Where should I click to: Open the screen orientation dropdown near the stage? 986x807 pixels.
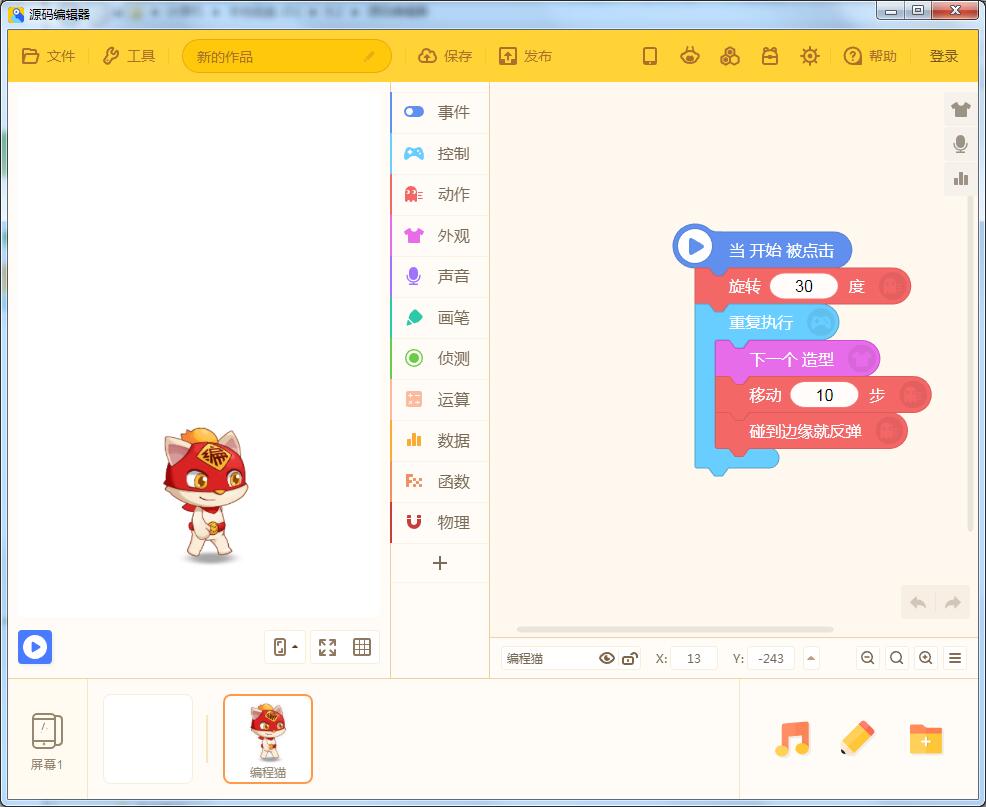[x=284, y=647]
